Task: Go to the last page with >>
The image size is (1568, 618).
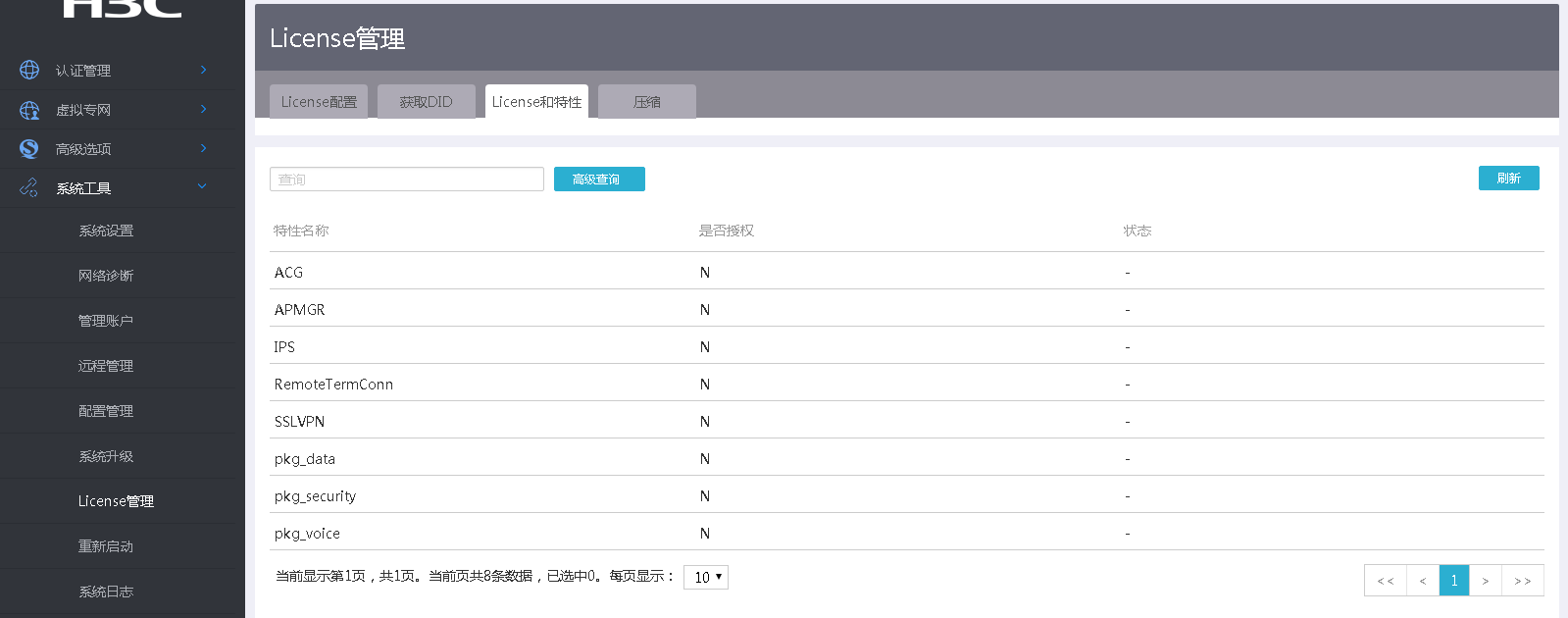Action: tap(1523, 581)
